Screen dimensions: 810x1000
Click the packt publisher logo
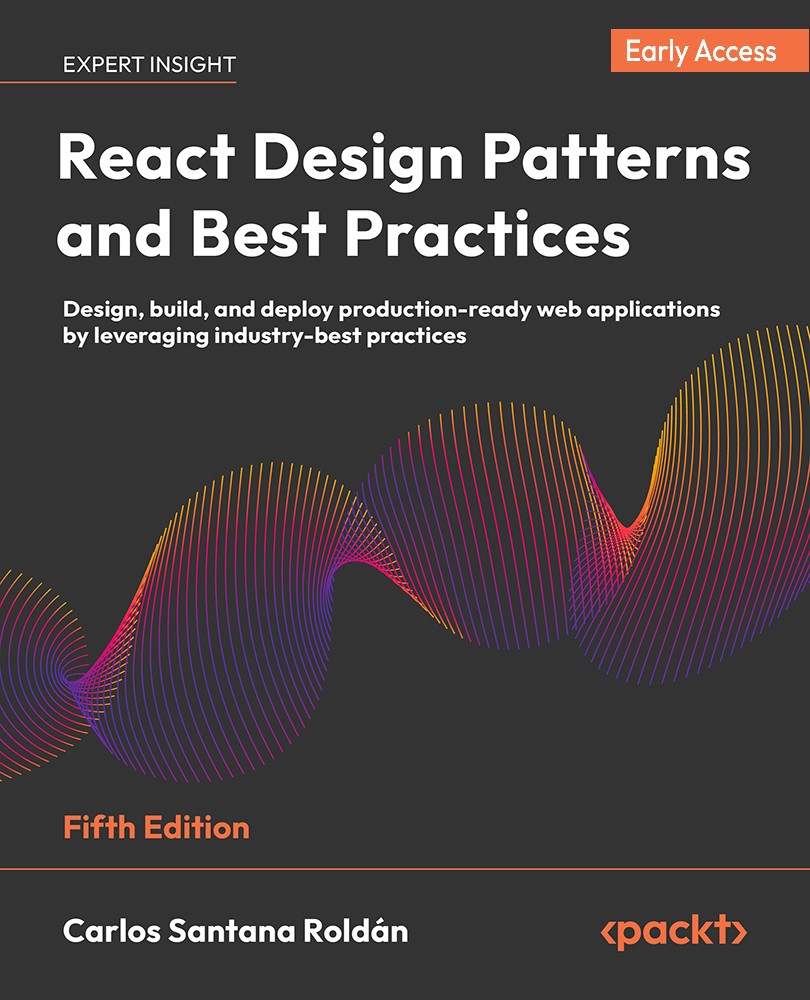click(x=674, y=932)
